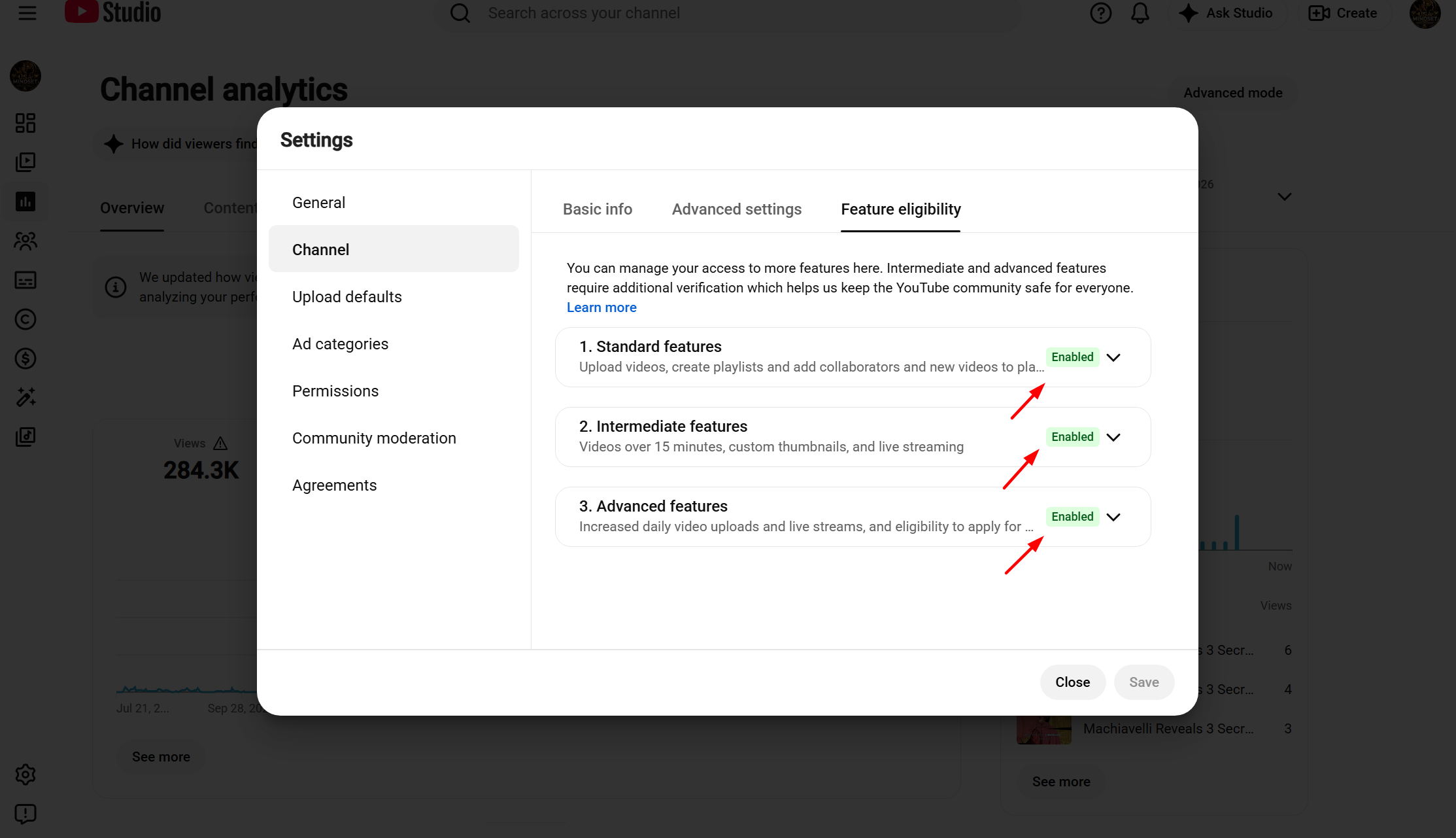Follow the Learn more link
The height and width of the screenshot is (838, 1456).
click(x=601, y=307)
